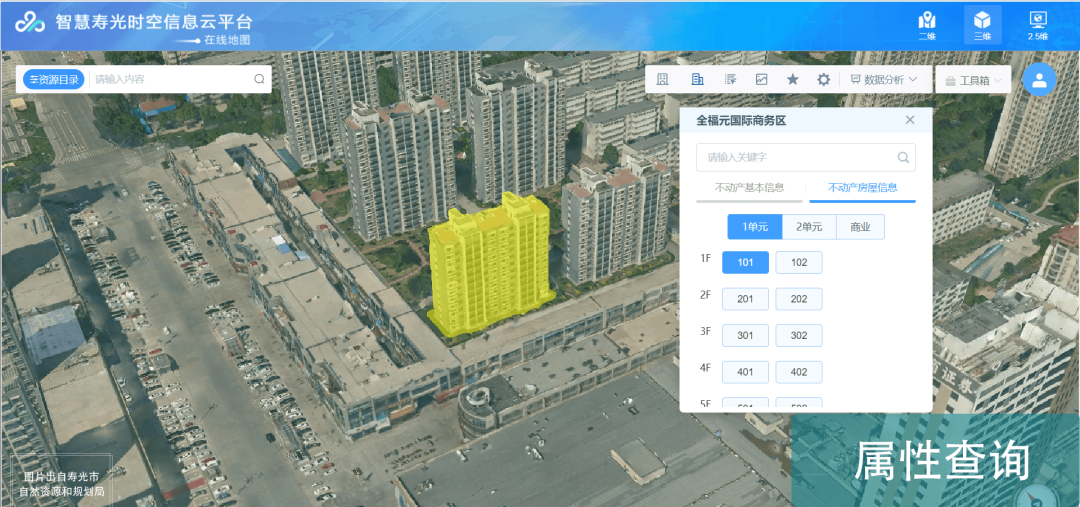1080x507 pixels.
Task: Select the 三维 cube view mode
Action: pyautogui.click(x=982, y=25)
